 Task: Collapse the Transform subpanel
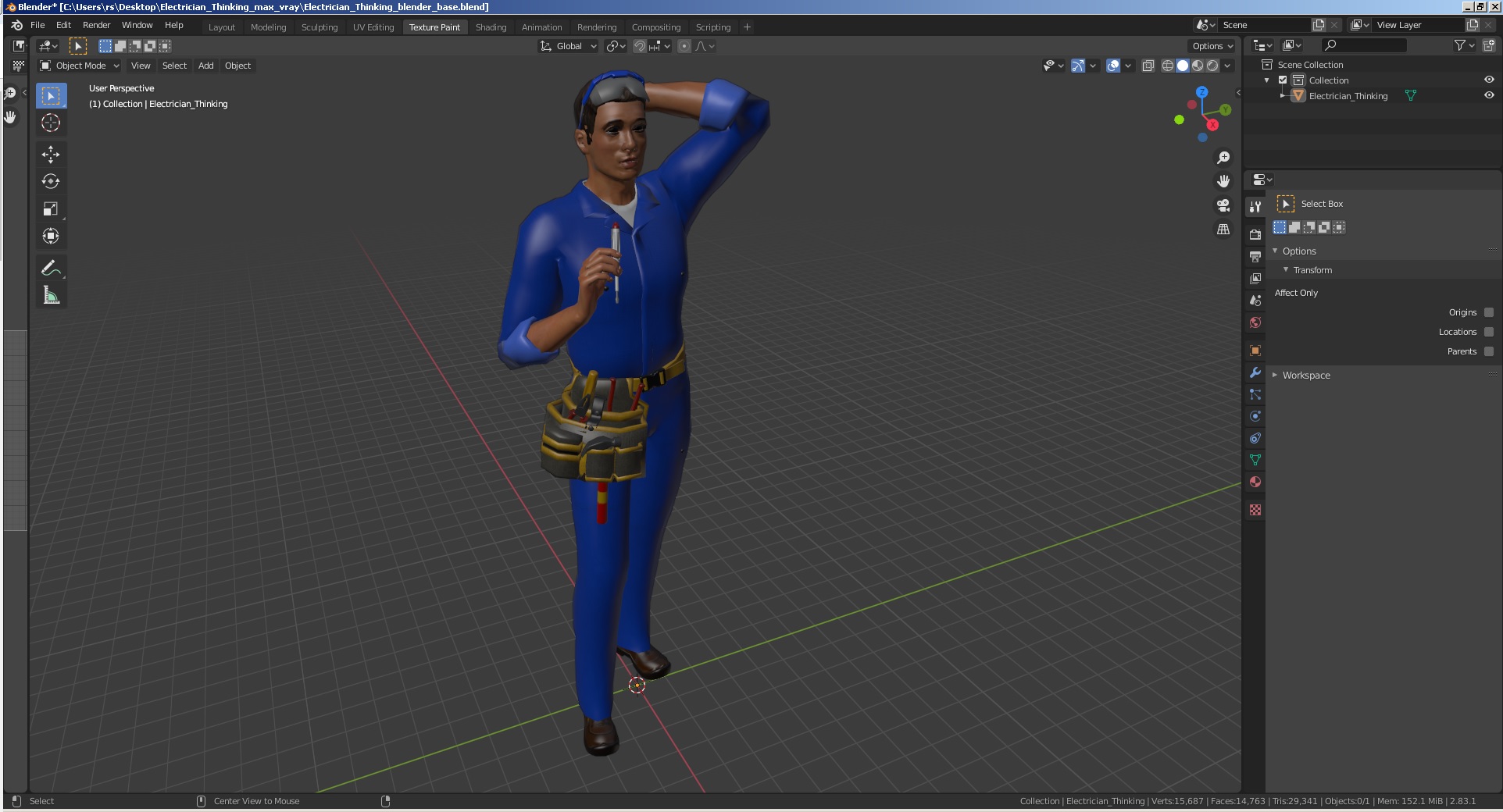(x=1286, y=269)
